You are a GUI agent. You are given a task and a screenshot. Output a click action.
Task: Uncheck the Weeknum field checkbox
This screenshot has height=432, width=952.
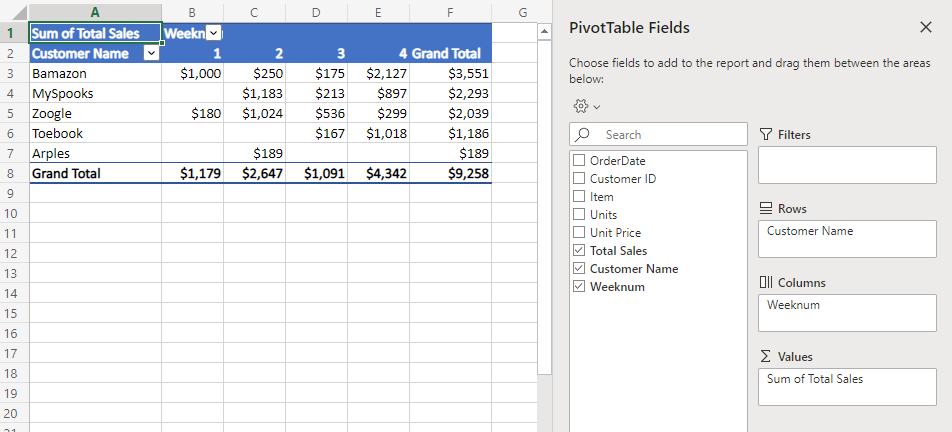pos(579,286)
